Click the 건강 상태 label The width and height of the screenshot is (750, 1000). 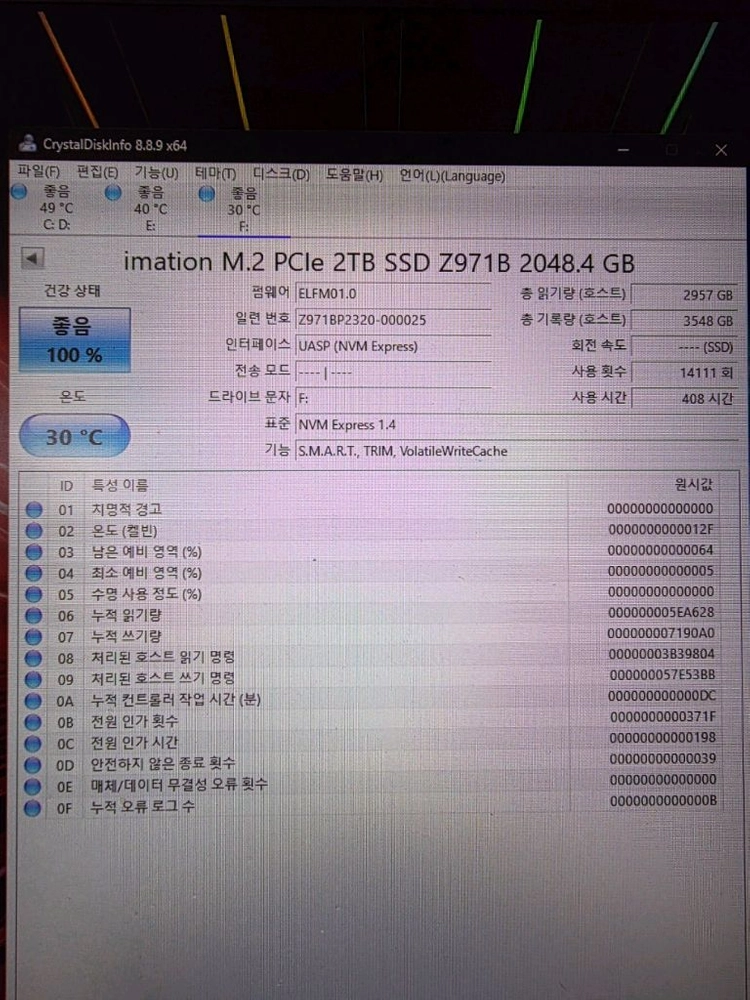[x=72, y=291]
